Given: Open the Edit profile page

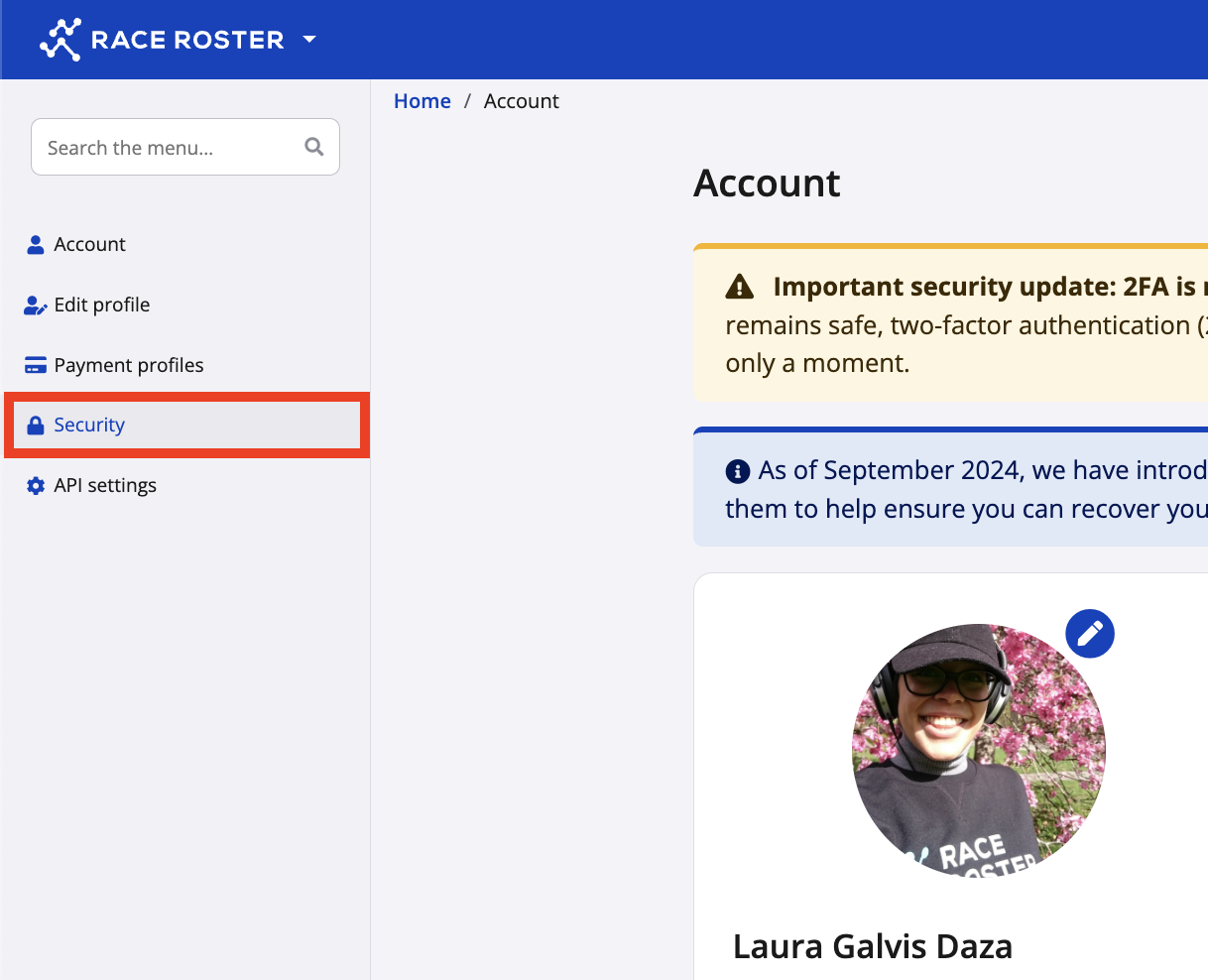Looking at the screenshot, I should click(102, 306).
